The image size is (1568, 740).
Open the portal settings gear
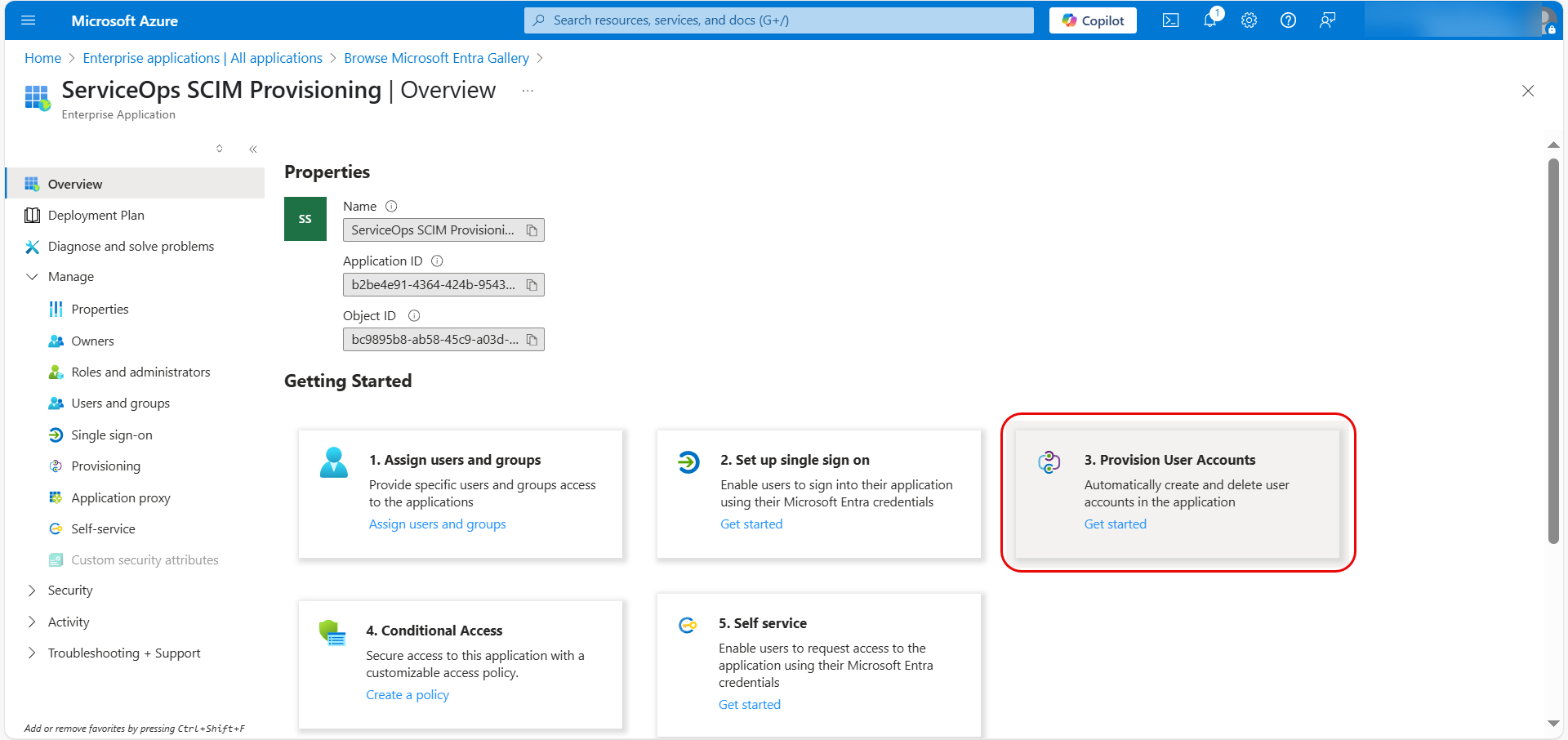point(1249,20)
